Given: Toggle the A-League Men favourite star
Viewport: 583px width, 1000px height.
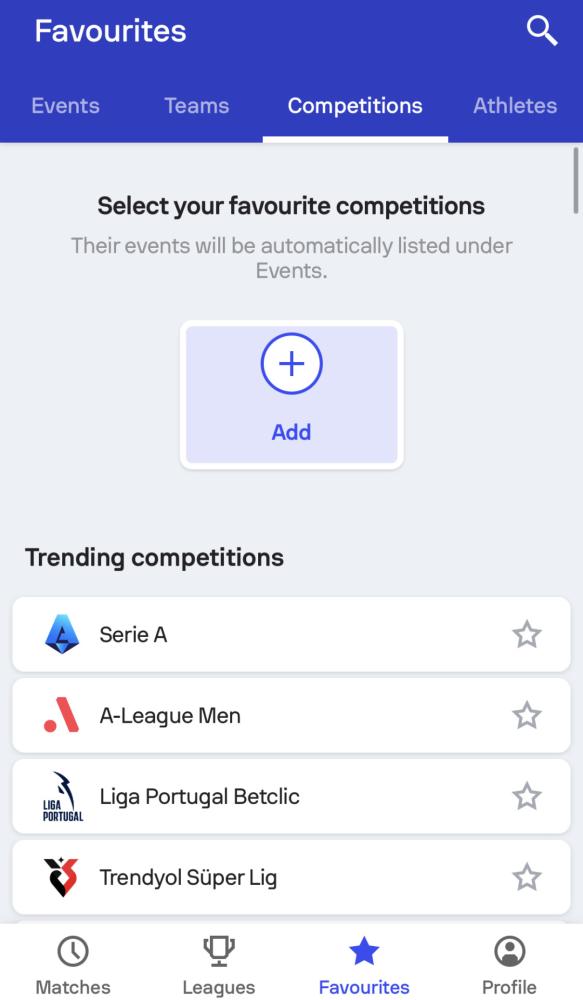Looking at the screenshot, I should (x=527, y=716).
